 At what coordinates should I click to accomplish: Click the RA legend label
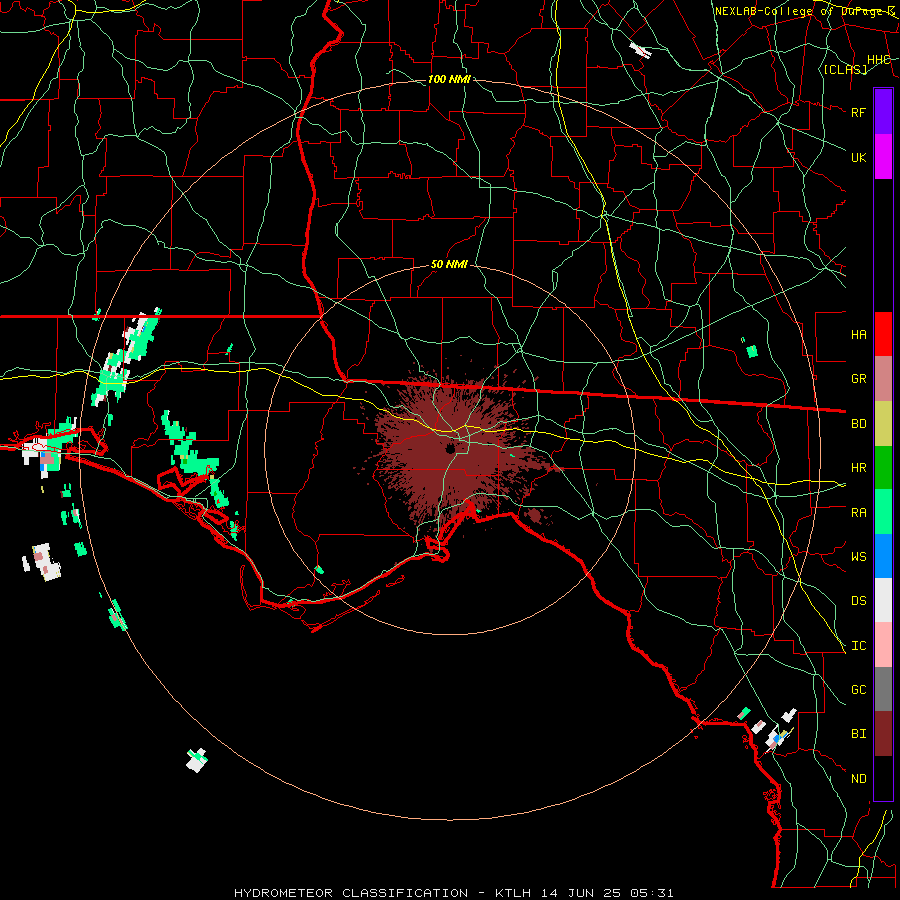click(858, 513)
